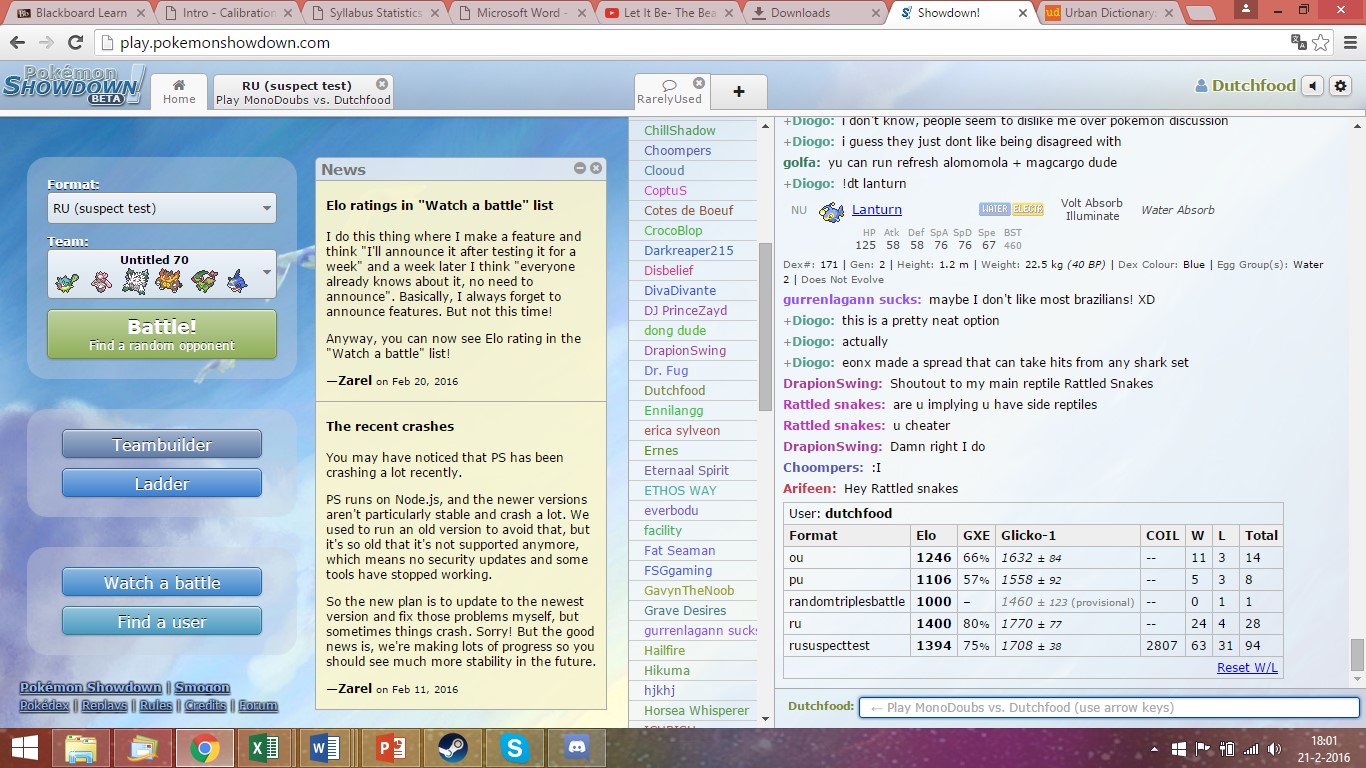Screen dimensions: 1366x768
Task: Click the plus icon to join a room
Action: click(738, 92)
